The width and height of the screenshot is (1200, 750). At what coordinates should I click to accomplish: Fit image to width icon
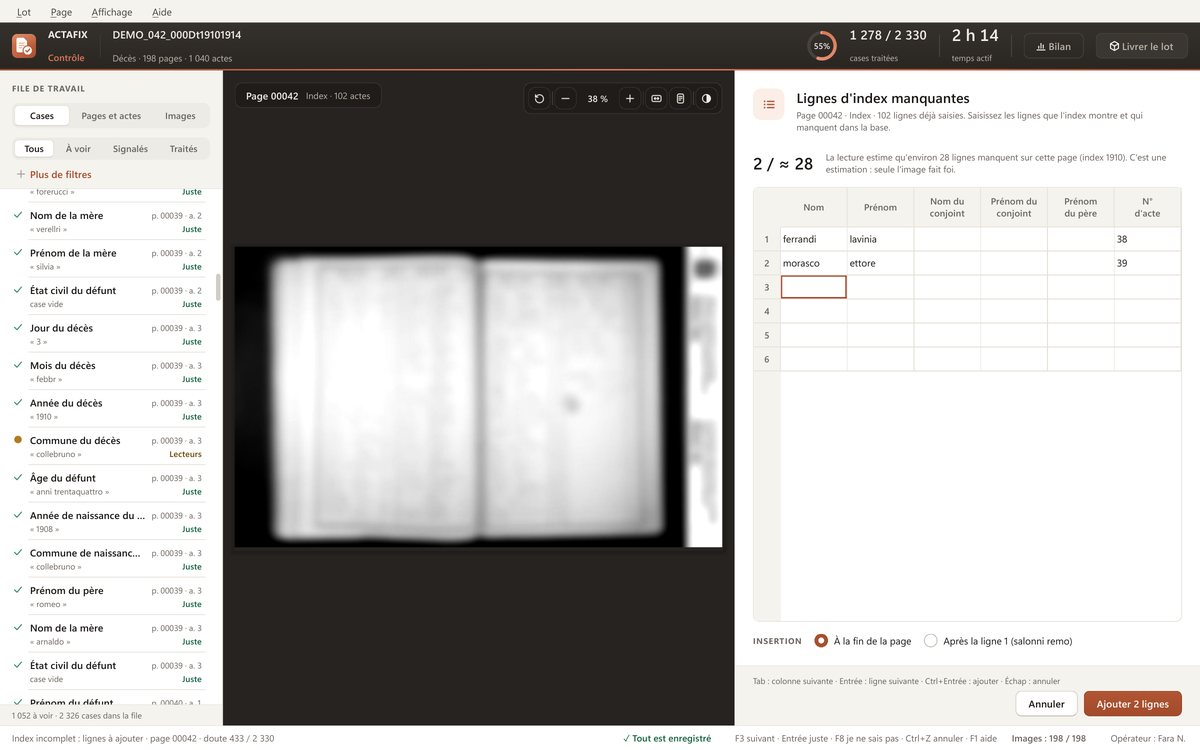click(x=656, y=99)
